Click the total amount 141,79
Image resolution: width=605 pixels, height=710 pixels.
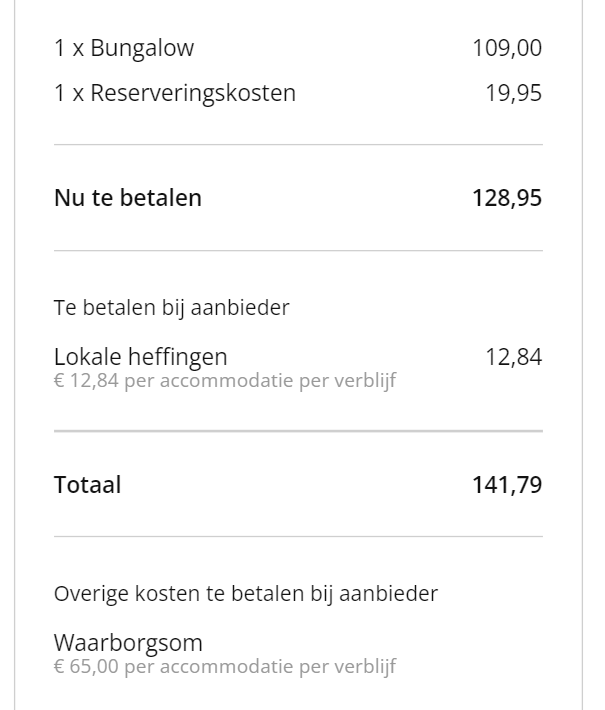pyautogui.click(x=507, y=485)
